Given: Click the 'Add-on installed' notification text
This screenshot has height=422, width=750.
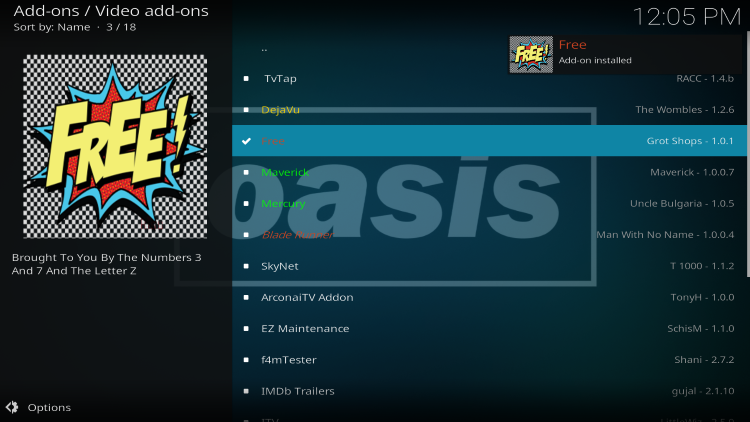Looking at the screenshot, I should (595, 60).
